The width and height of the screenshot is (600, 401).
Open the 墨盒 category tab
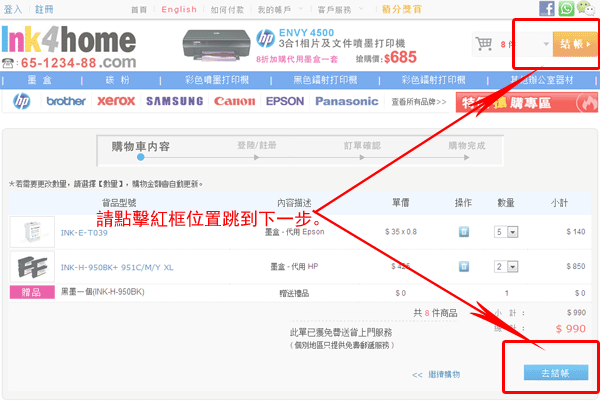(39, 80)
